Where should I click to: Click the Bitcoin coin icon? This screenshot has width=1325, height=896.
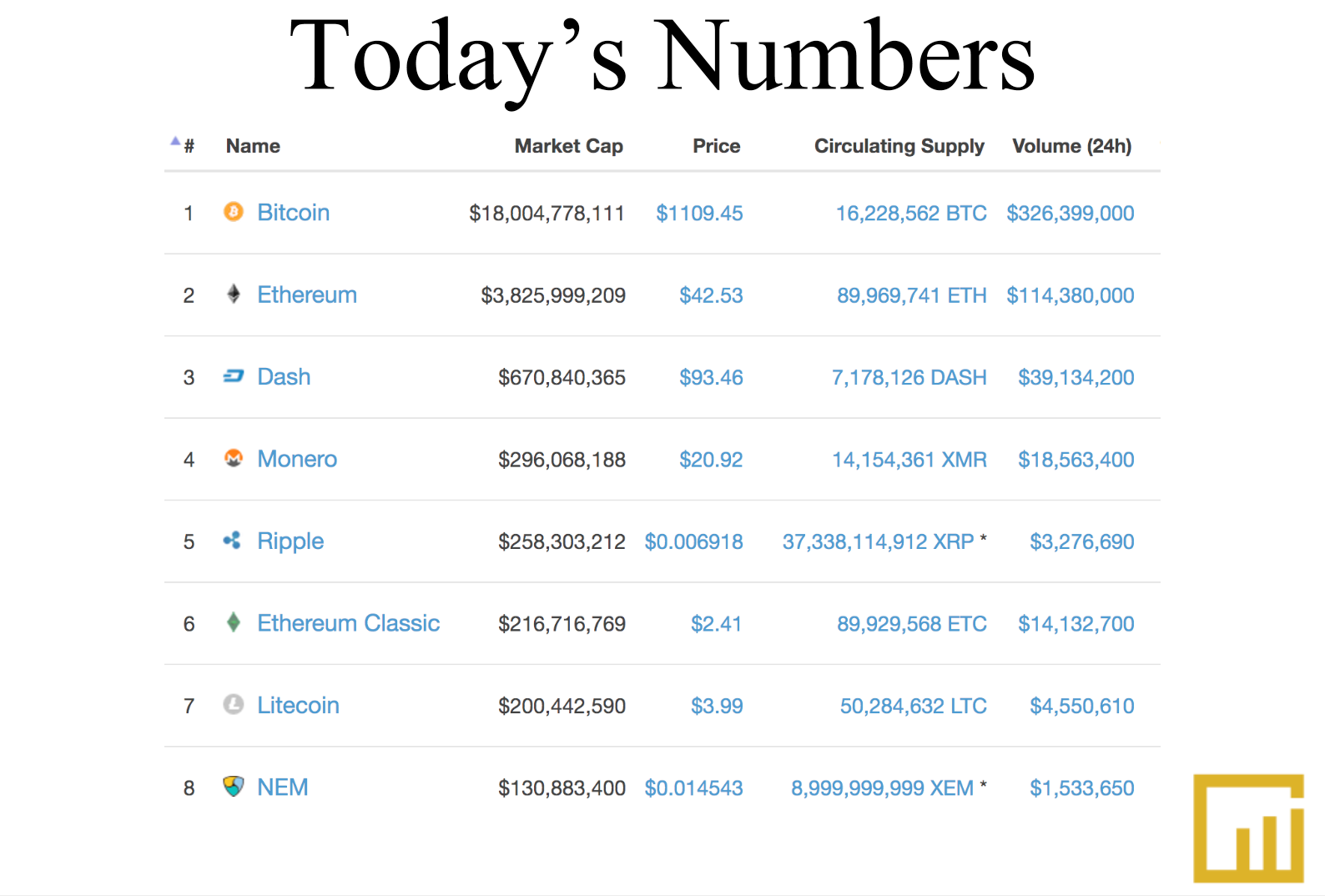[x=234, y=212]
